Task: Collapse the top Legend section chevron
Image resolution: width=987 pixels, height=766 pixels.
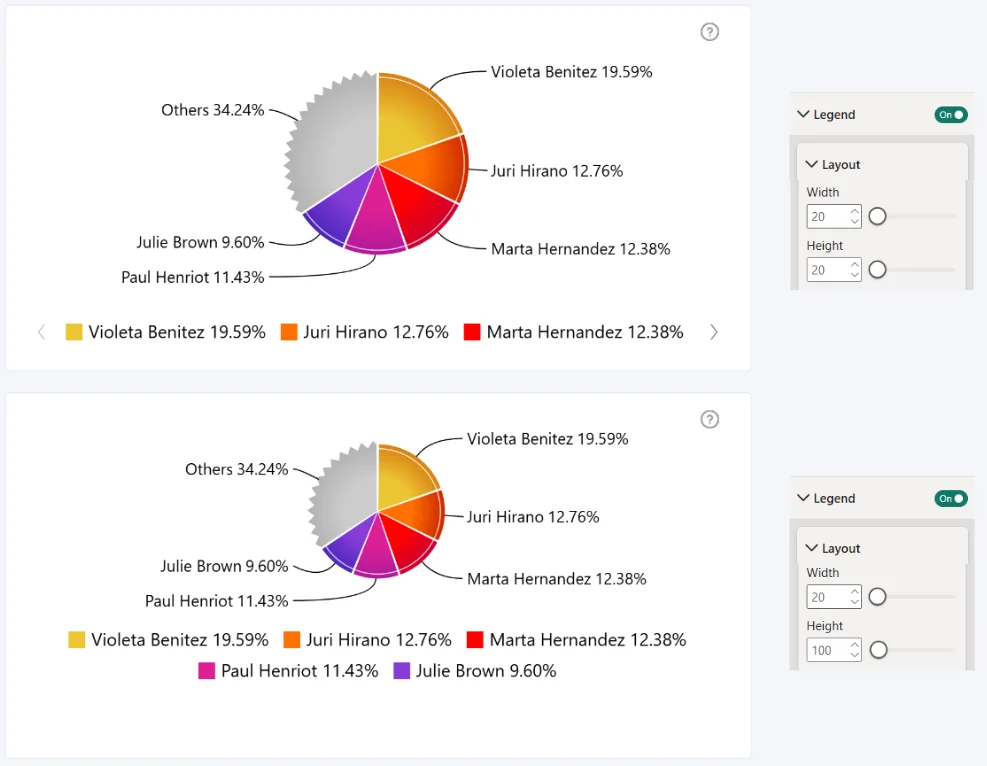Action: [x=803, y=114]
